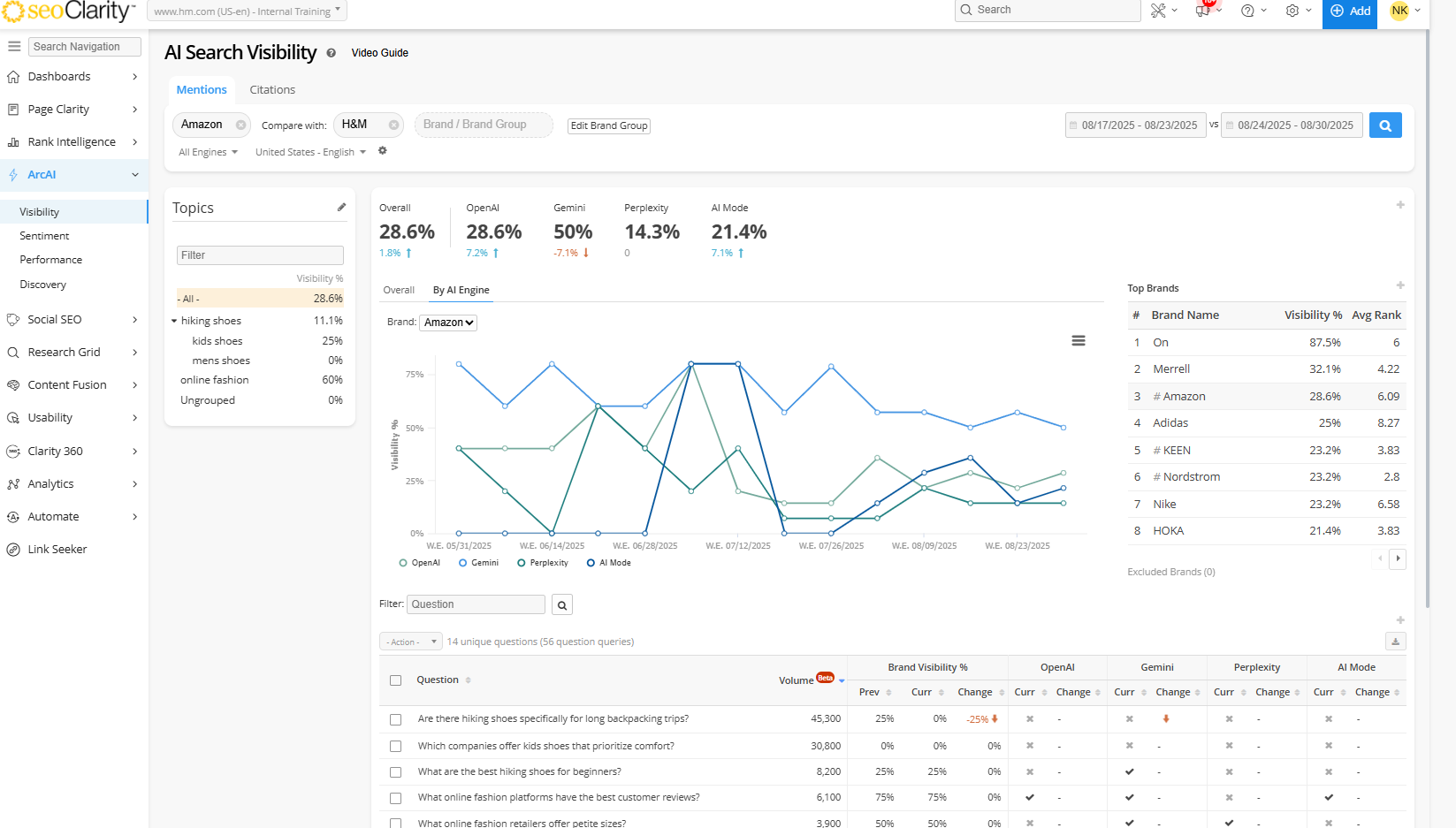The height and width of the screenshot is (828, 1456).
Task: Check the select-all questions checkbox
Action: point(396,680)
